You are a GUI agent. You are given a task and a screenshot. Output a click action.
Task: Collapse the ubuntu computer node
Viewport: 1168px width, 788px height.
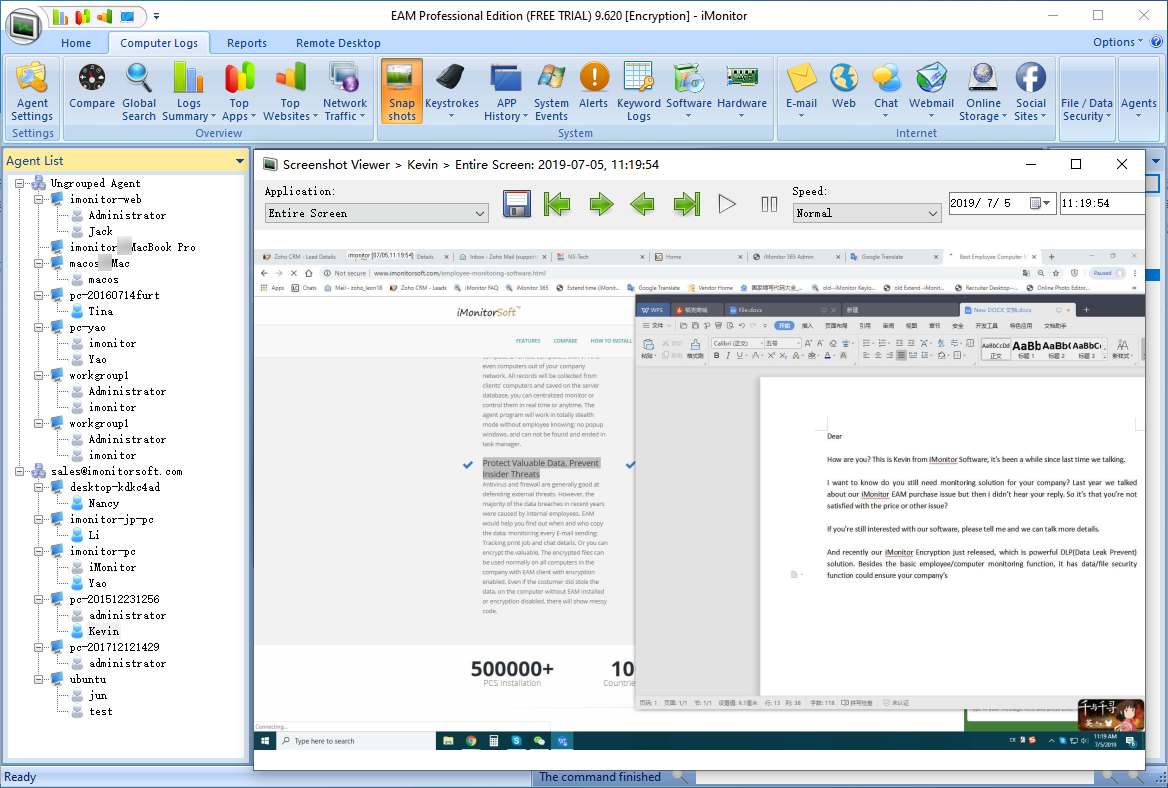tap(39, 679)
